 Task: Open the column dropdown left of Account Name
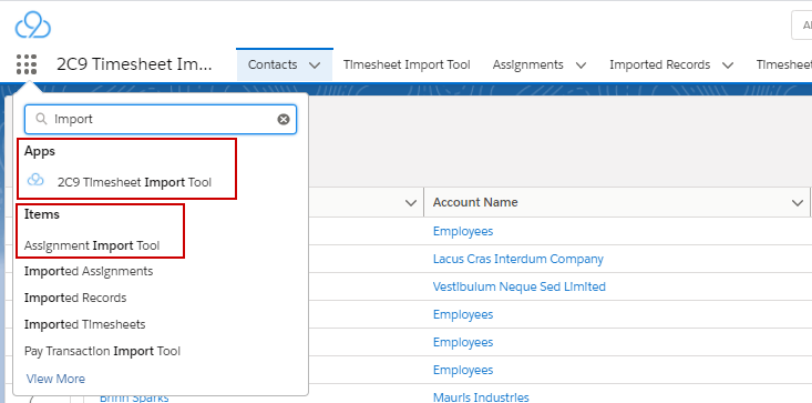[x=411, y=203]
